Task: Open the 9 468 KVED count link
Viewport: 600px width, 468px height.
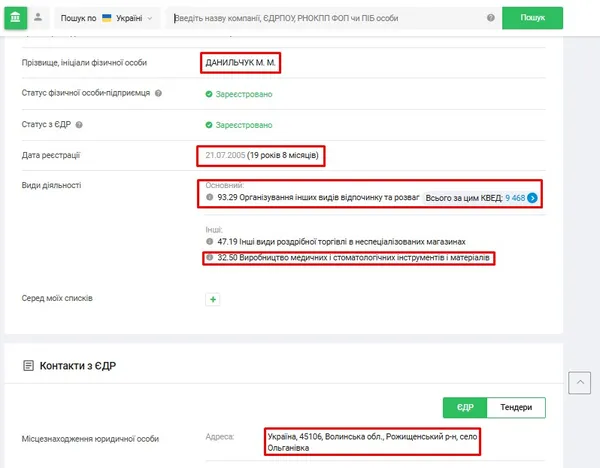Action: tap(515, 198)
